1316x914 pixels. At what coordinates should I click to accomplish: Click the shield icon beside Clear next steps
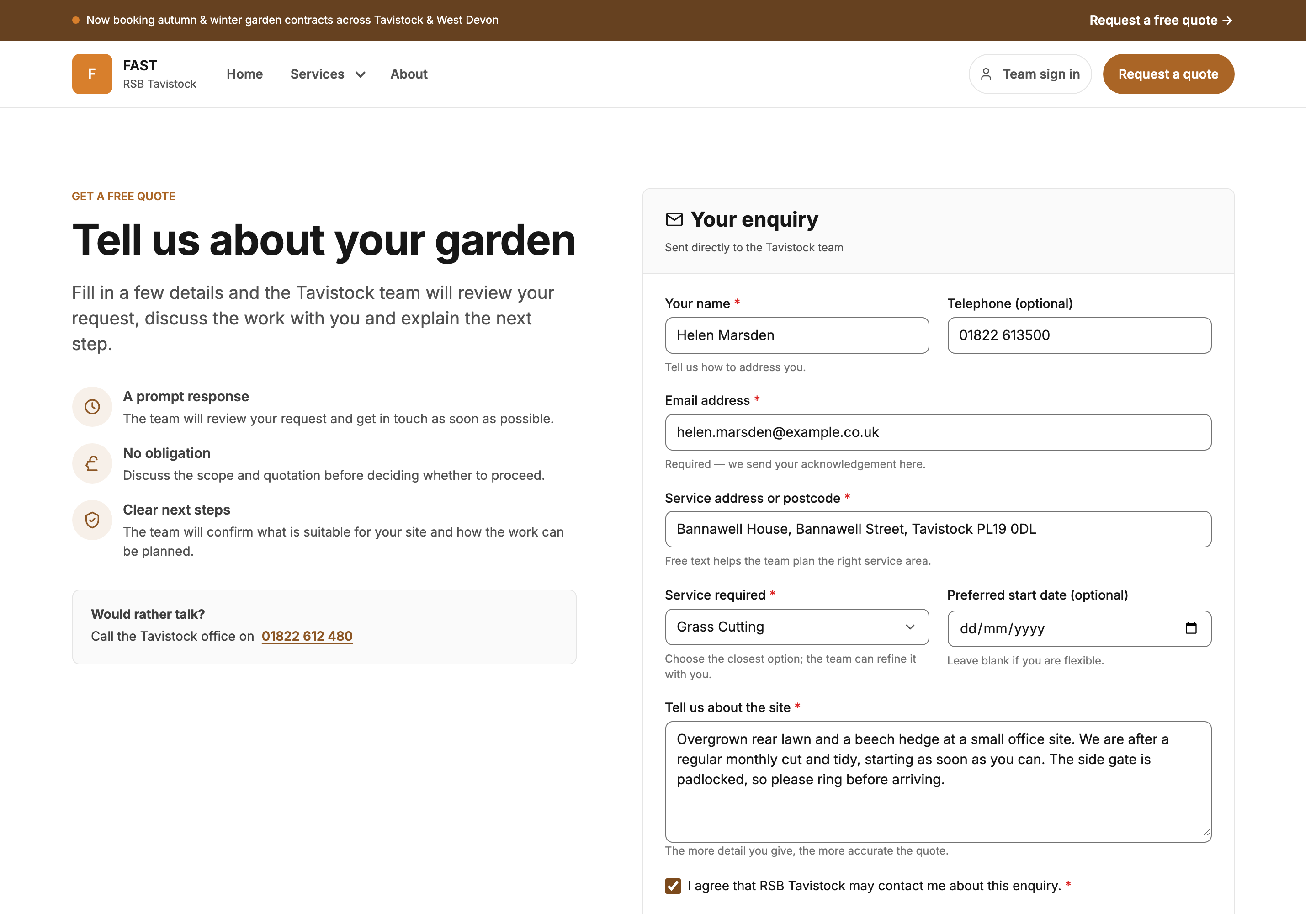tap(92, 520)
